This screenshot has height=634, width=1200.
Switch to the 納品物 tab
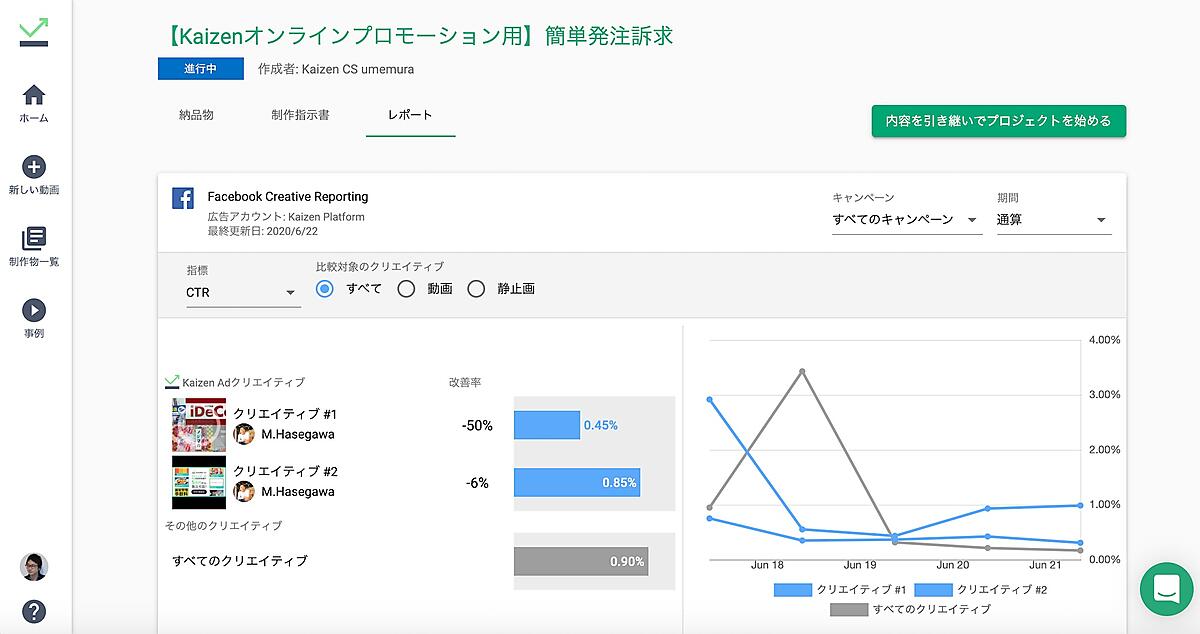point(196,115)
